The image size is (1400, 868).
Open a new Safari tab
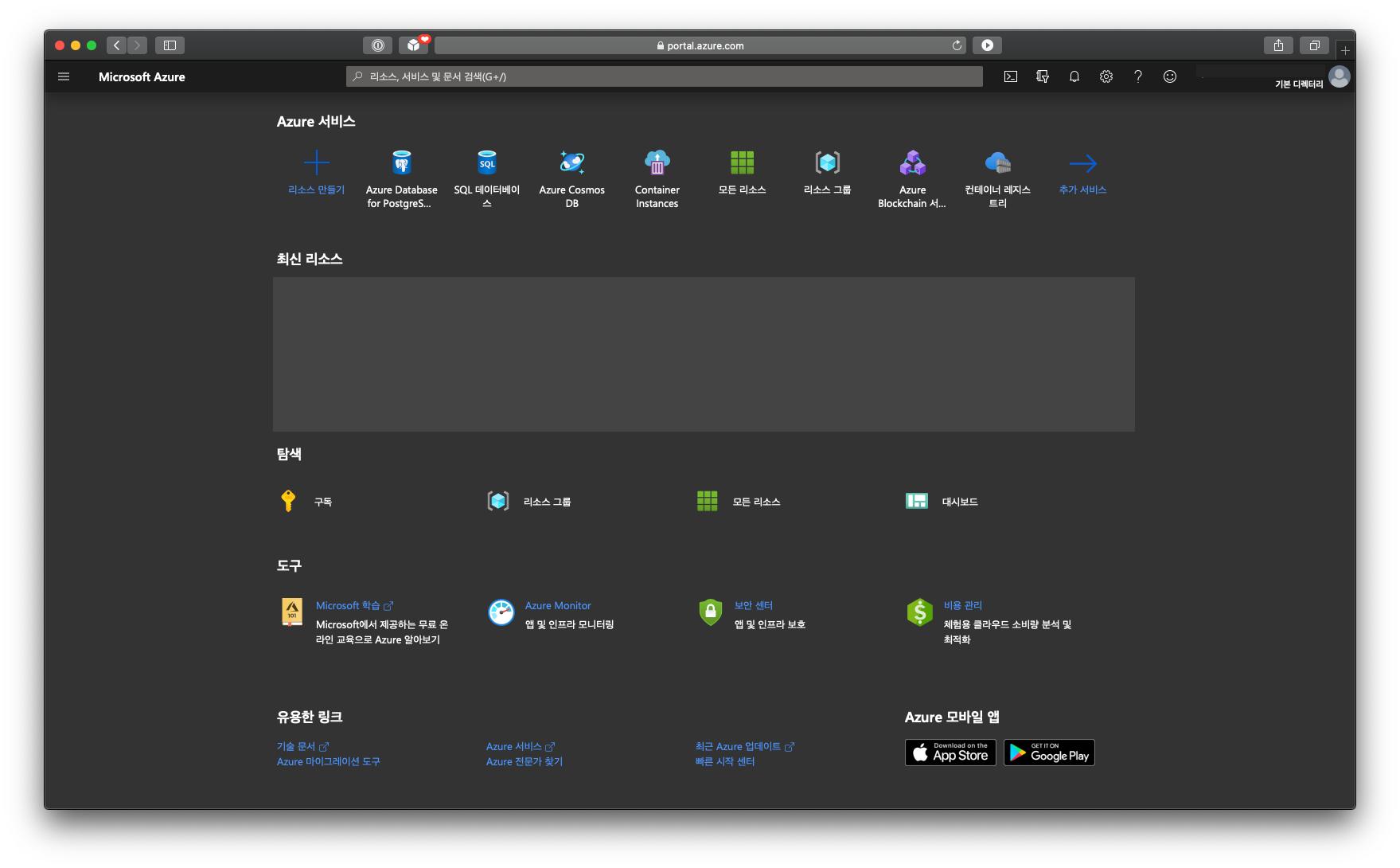point(1345,50)
